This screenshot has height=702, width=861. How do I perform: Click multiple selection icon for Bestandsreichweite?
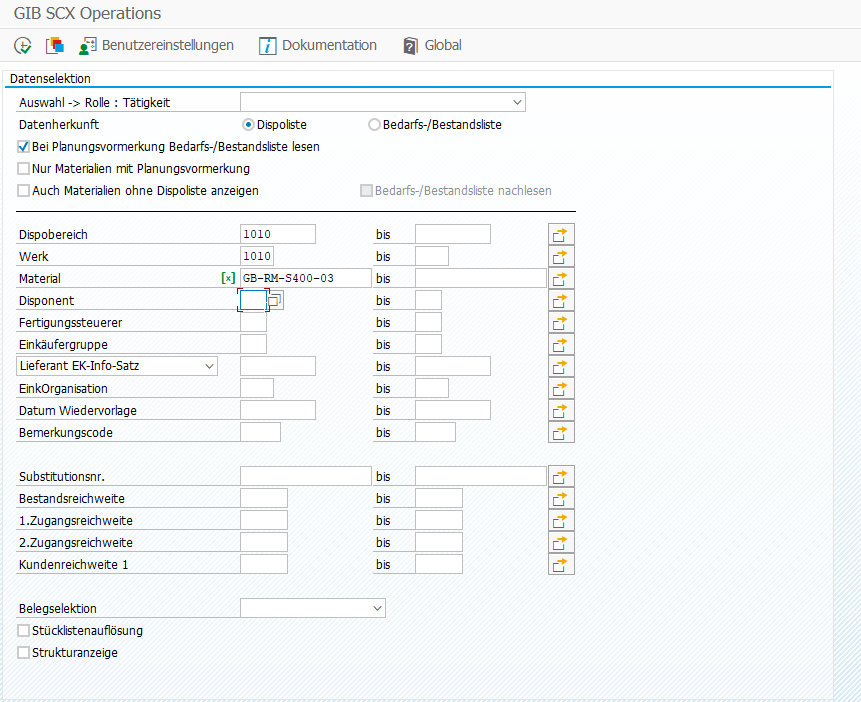coord(561,498)
